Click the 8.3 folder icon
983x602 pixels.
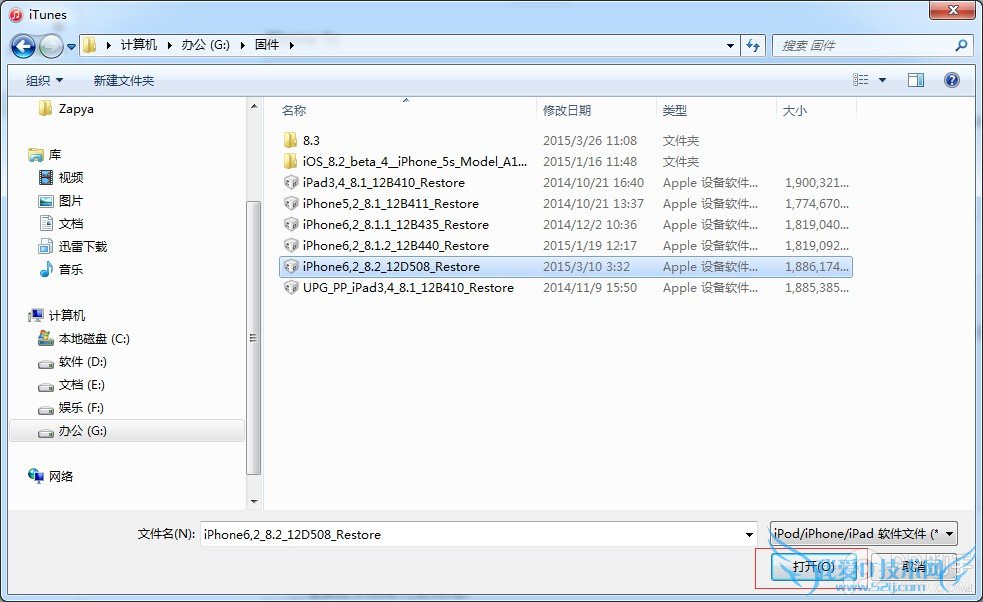[x=290, y=140]
